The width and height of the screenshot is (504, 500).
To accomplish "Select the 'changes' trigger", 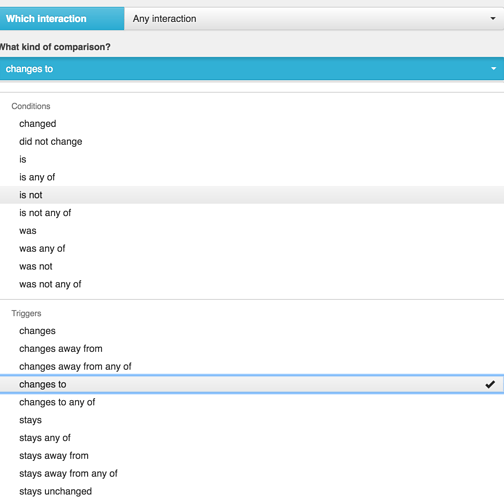I will pyautogui.click(x=252, y=331).
